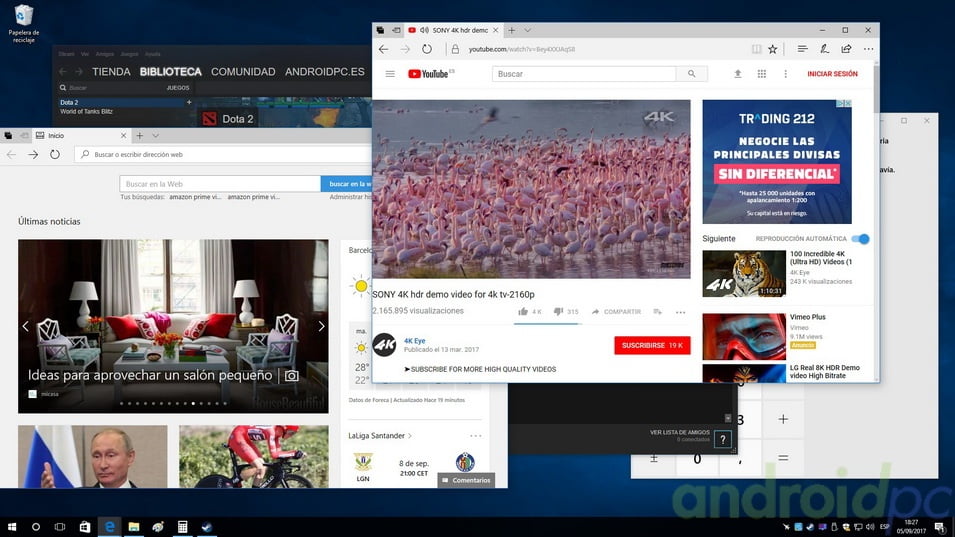Click Buscar en la Web search box
955x537 pixels.
[220, 184]
